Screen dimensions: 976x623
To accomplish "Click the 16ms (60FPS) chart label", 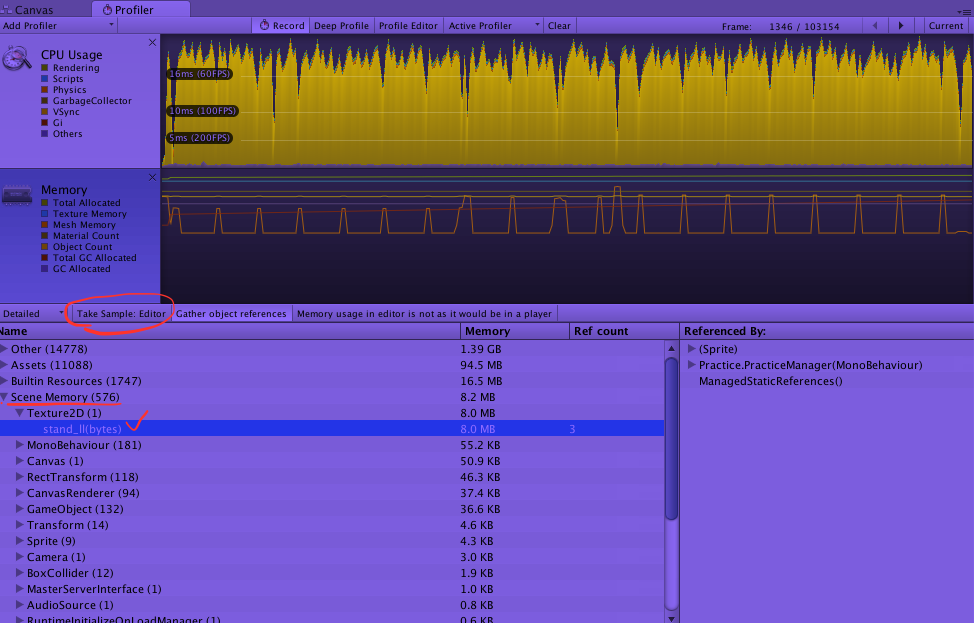I will tap(200, 73).
